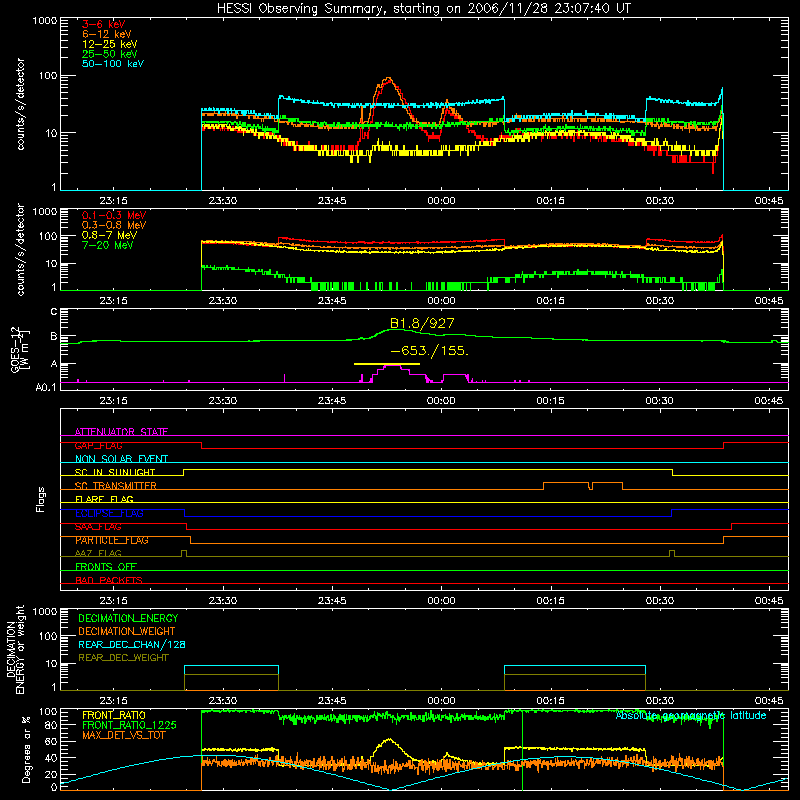The image size is (800, 800).
Task: Click the DECIMATION_WEIGHT legend label
Action: pyautogui.click(x=127, y=631)
